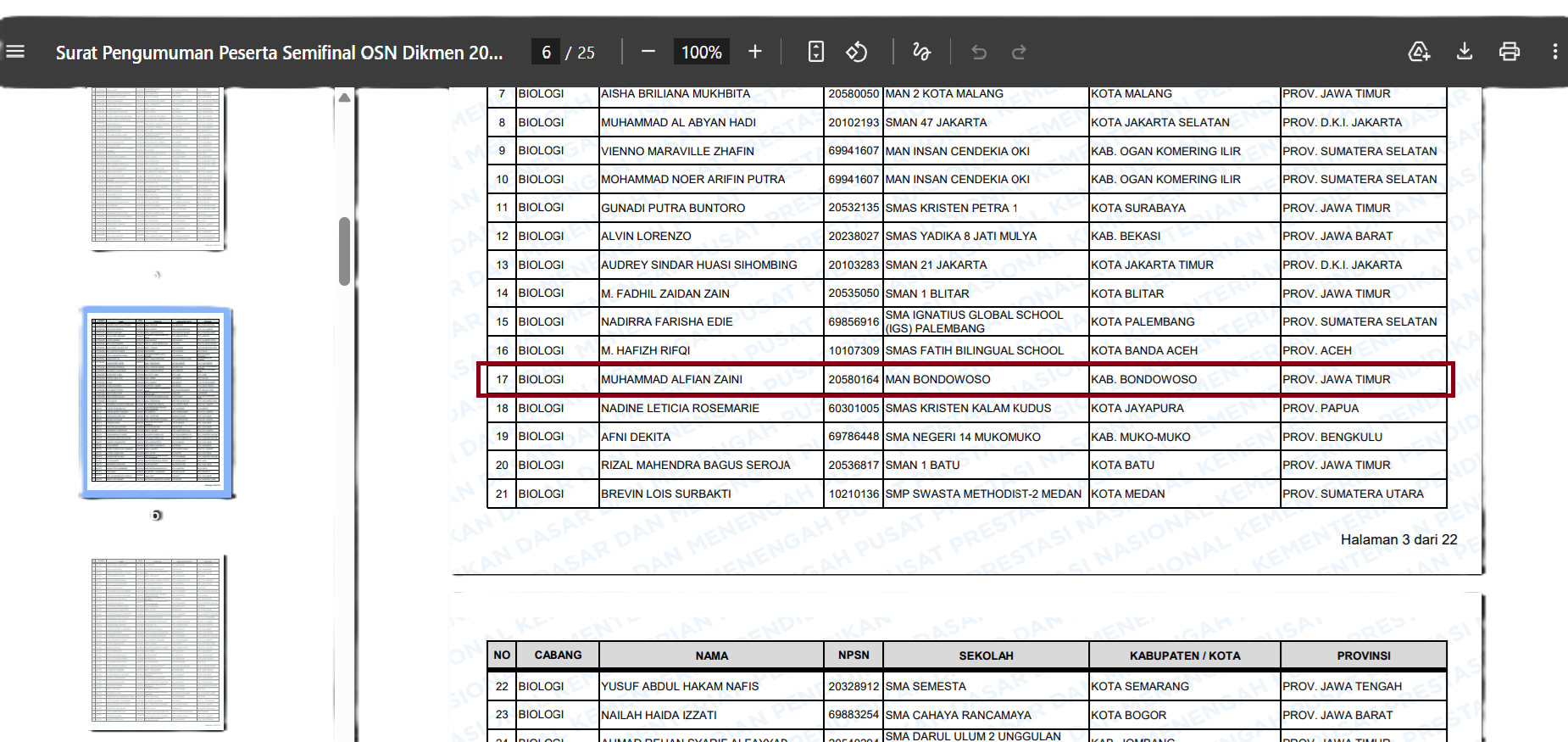Open the three-dot more actions menu

pyautogui.click(x=1555, y=52)
